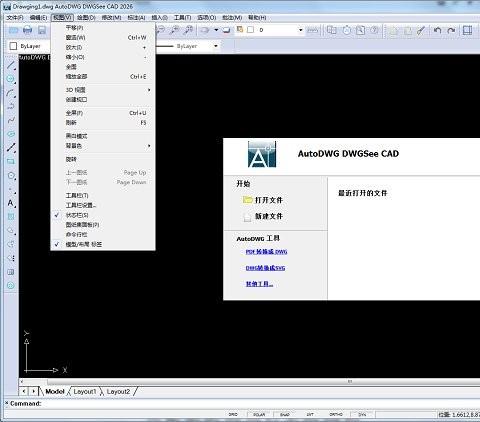
Task: Uncheck 模型/布局 标签 in the View menu
Action: coord(103,244)
